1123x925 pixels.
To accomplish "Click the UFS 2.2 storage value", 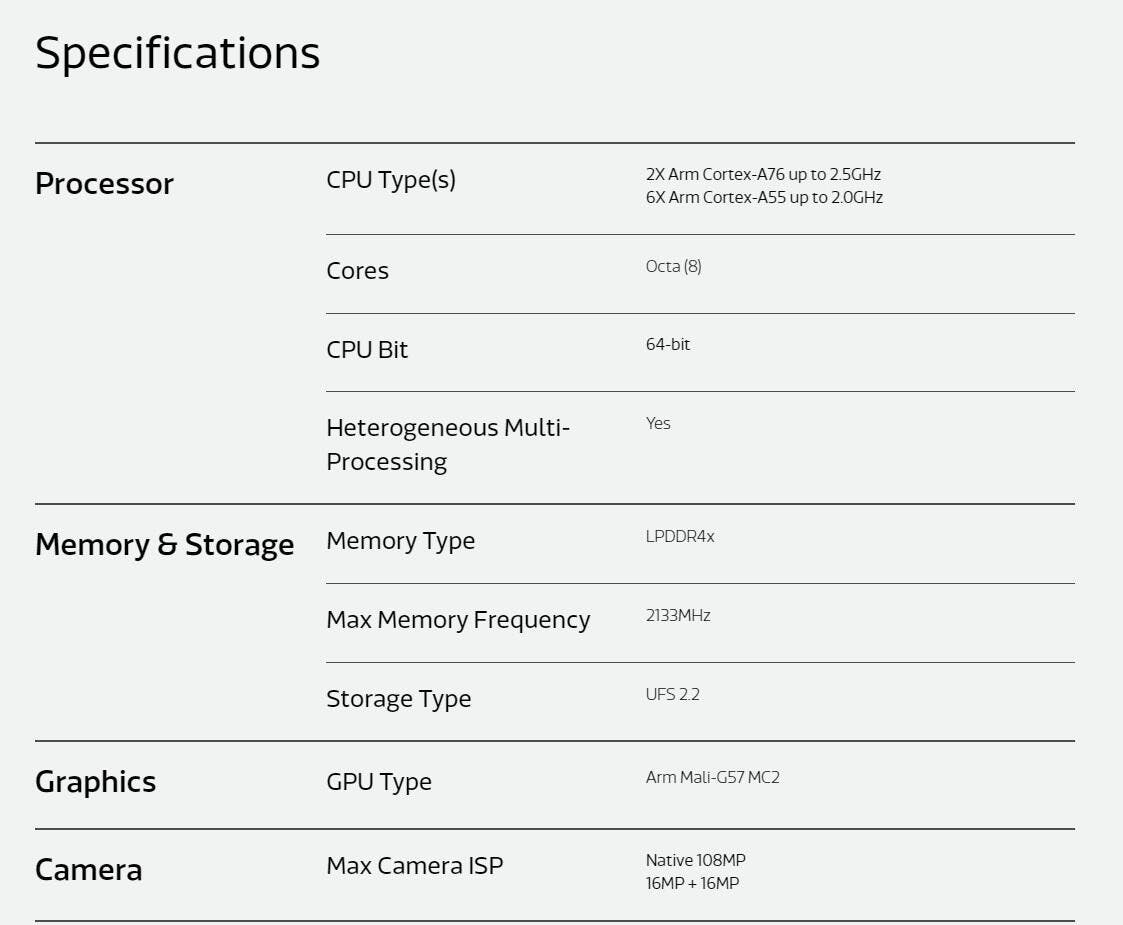I will [672, 694].
